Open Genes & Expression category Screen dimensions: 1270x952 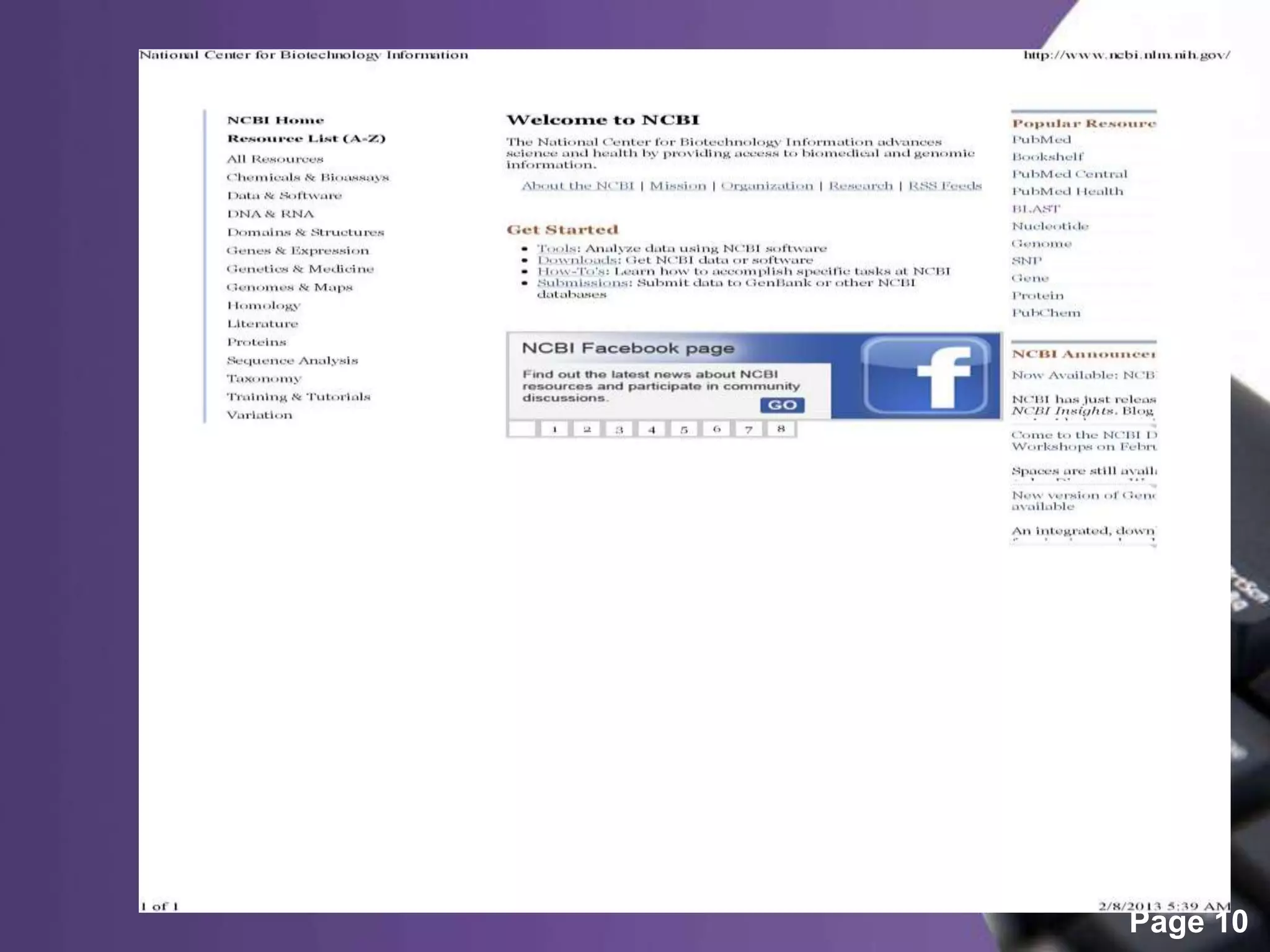point(298,250)
